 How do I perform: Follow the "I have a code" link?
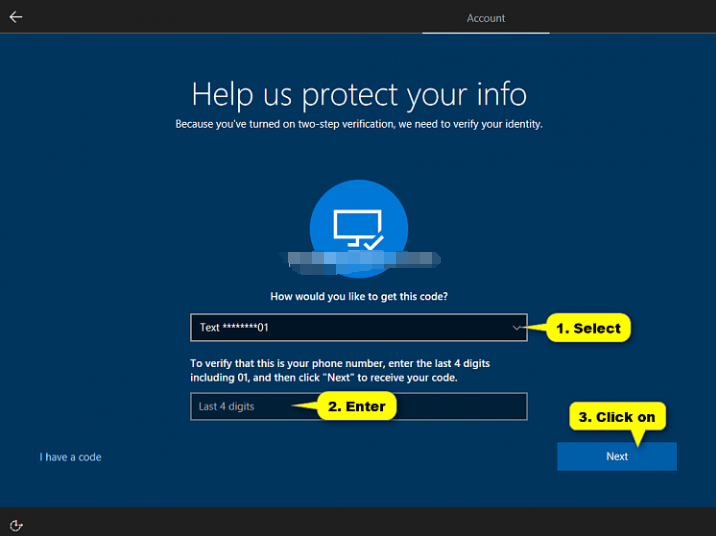[70, 457]
